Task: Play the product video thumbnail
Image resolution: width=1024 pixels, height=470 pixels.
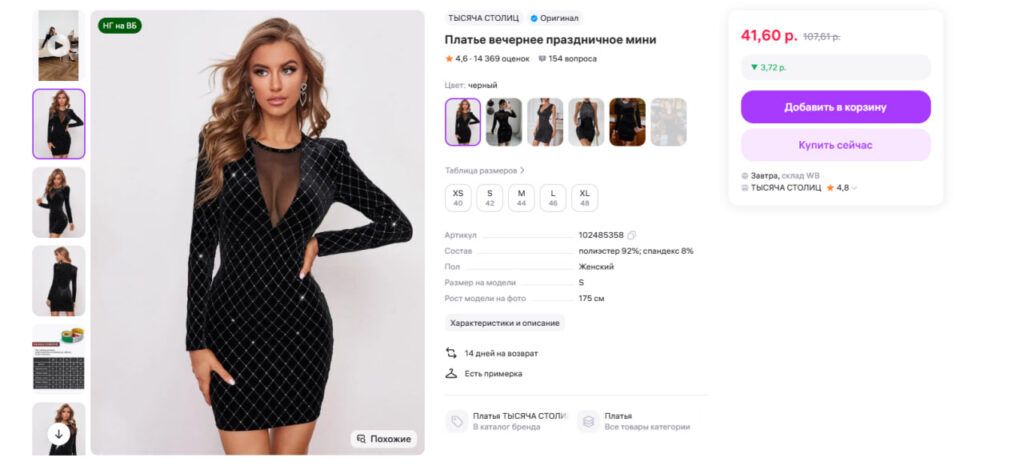Action: (58, 44)
